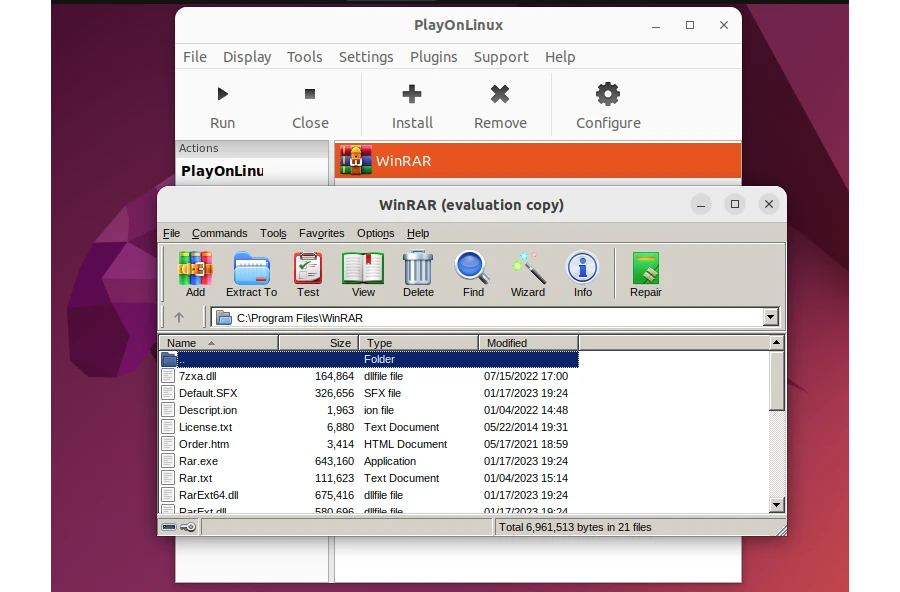The image size is (900, 592).
Task: Open the Commands menu in WinRAR
Action: coord(219,233)
